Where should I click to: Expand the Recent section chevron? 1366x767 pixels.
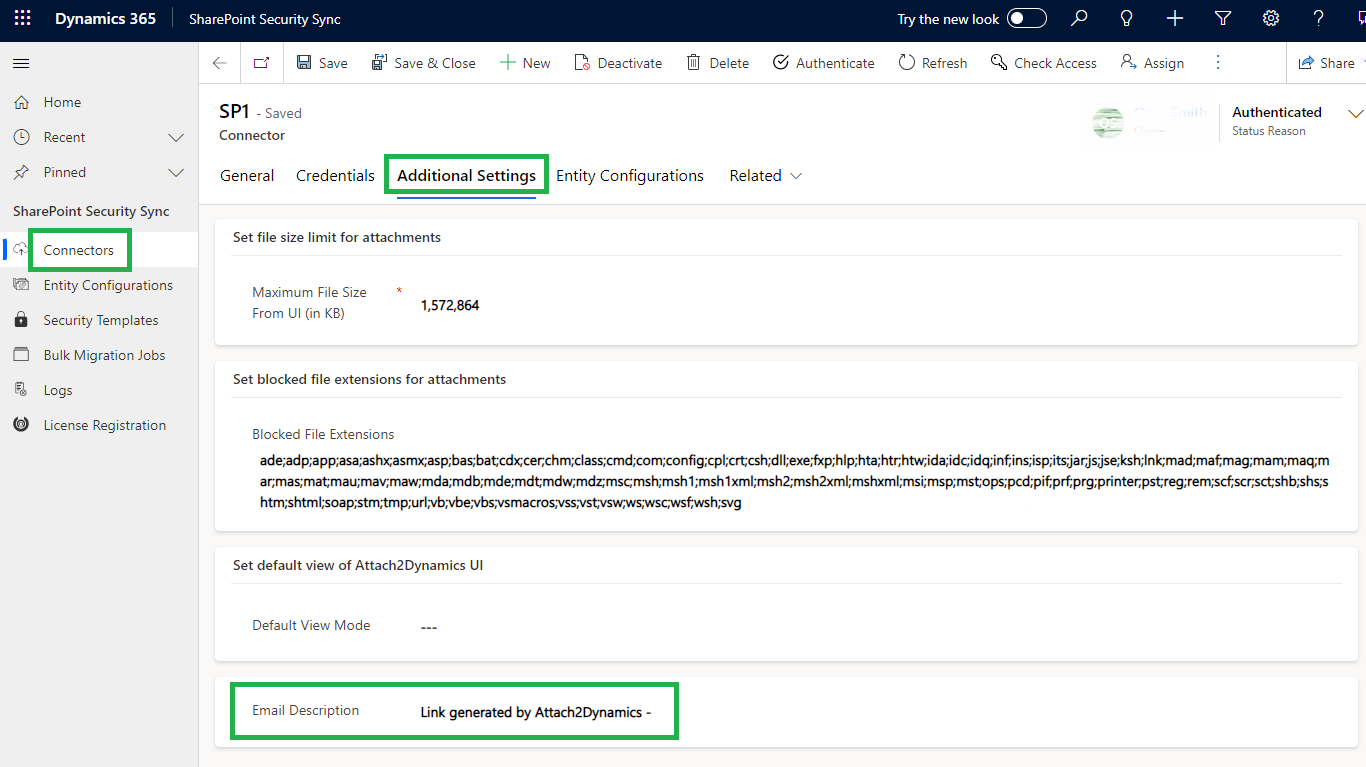pyautogui.click(x=176, y=137)
